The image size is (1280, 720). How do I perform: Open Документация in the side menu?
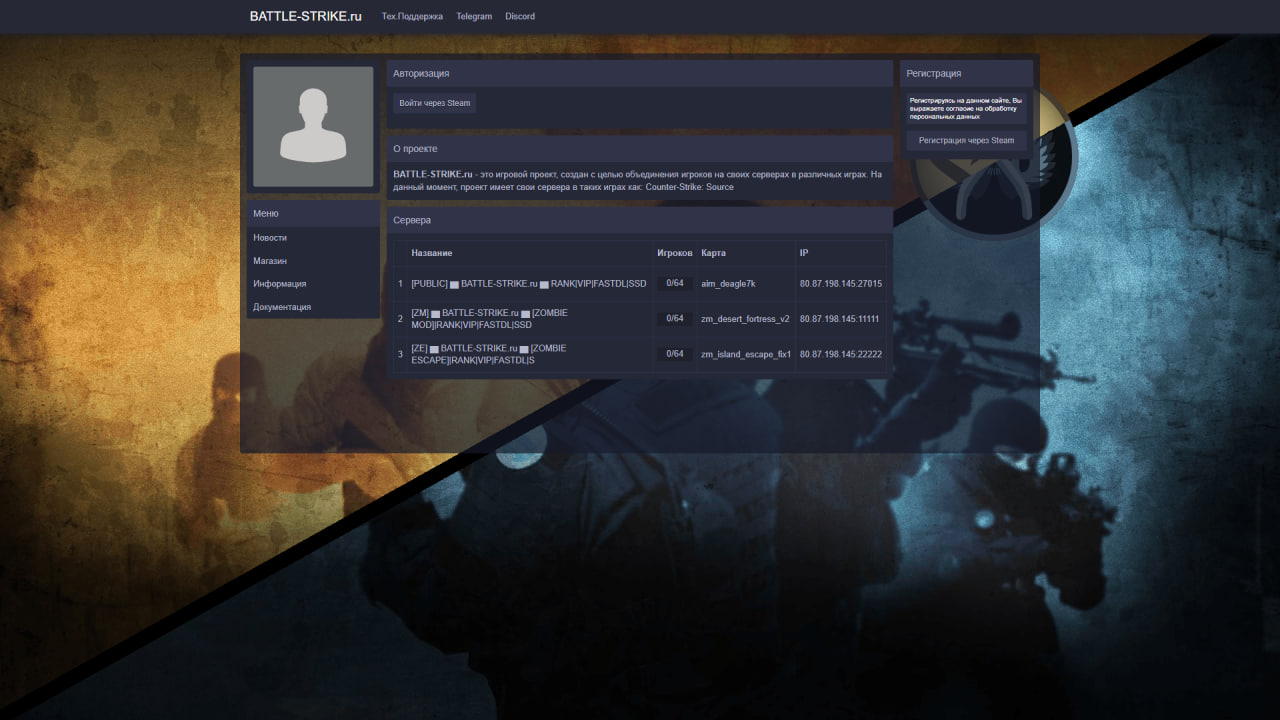282,307
